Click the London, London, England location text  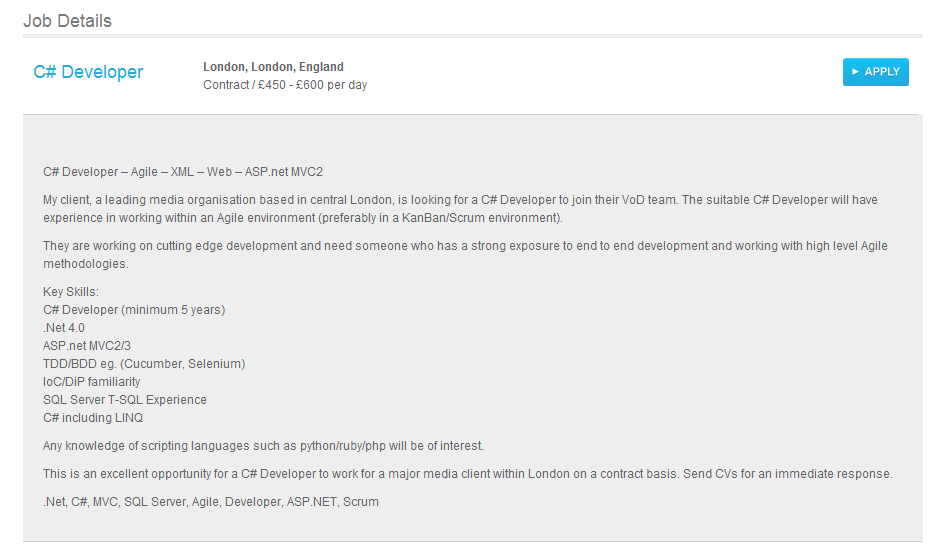[x=273, y=66]
